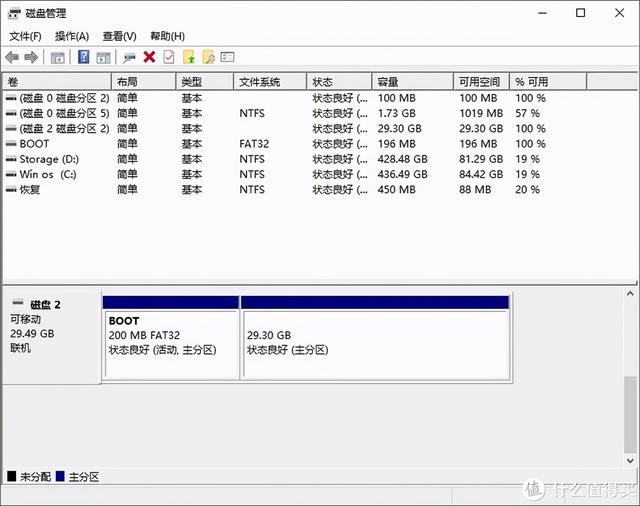Sort by the 文件系统 column header
The image size is (640, 506).
(270, 82)
